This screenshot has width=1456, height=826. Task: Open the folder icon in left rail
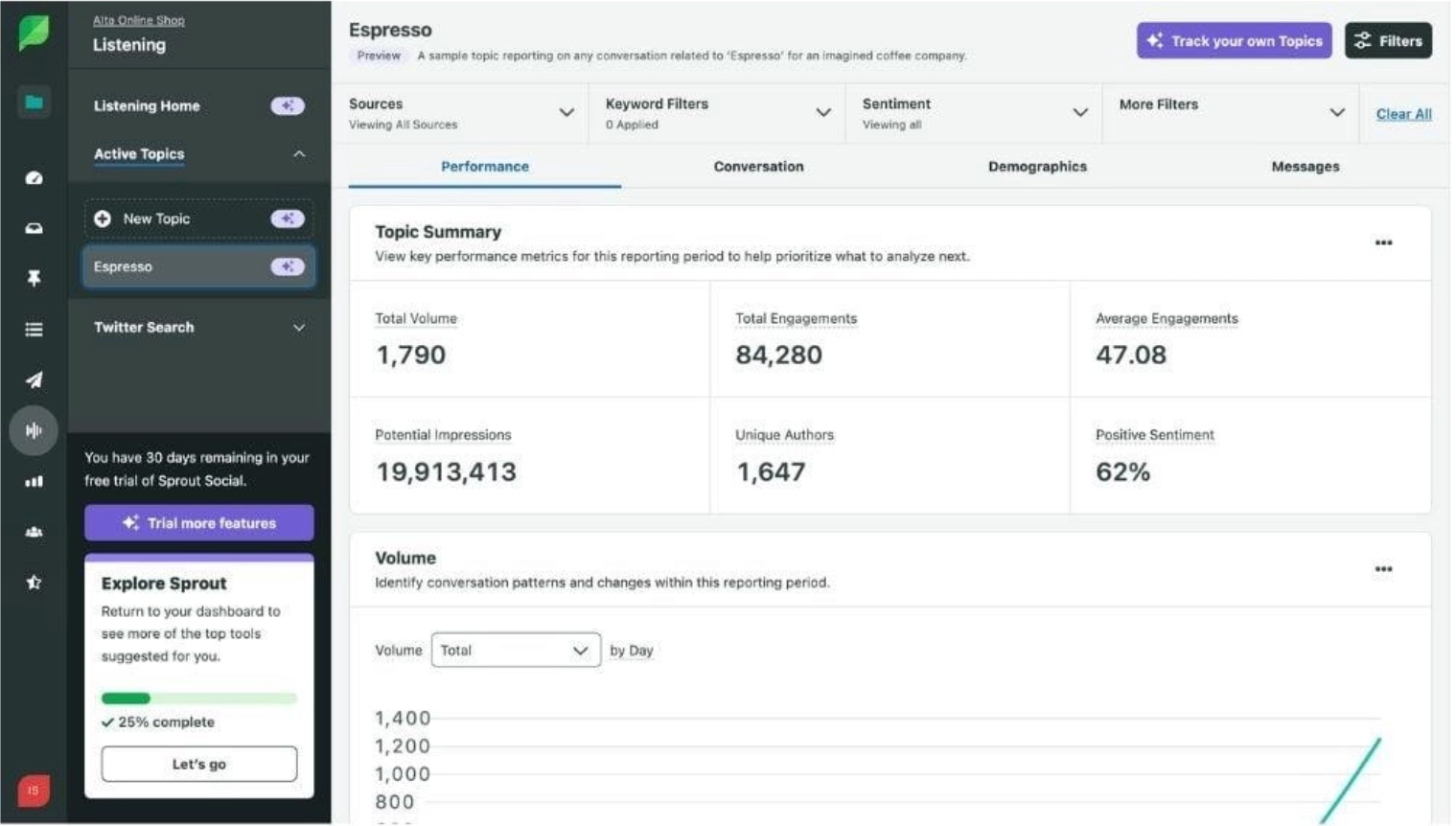34,103
